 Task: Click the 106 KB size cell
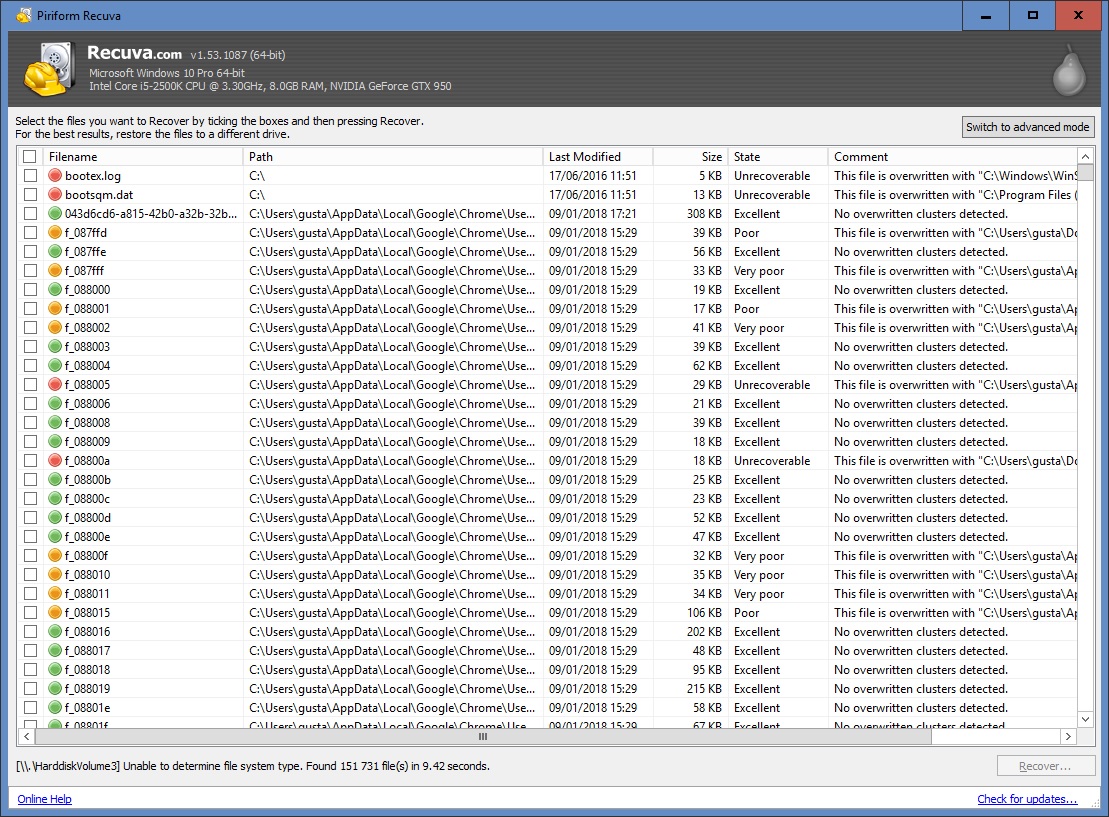(704, 613)
